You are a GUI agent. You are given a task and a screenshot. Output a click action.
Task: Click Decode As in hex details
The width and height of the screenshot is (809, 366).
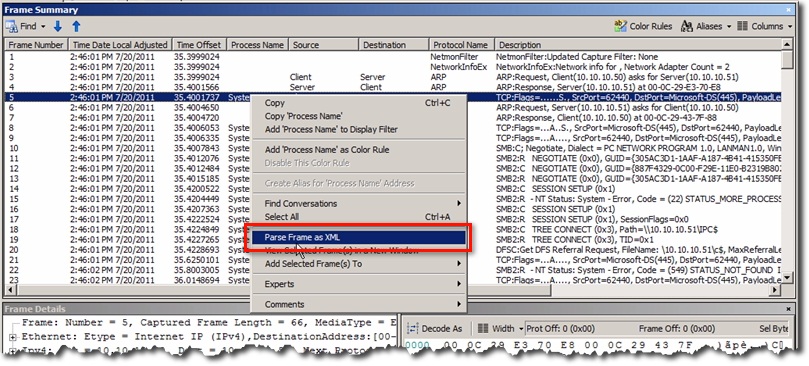tap(435, 328)
